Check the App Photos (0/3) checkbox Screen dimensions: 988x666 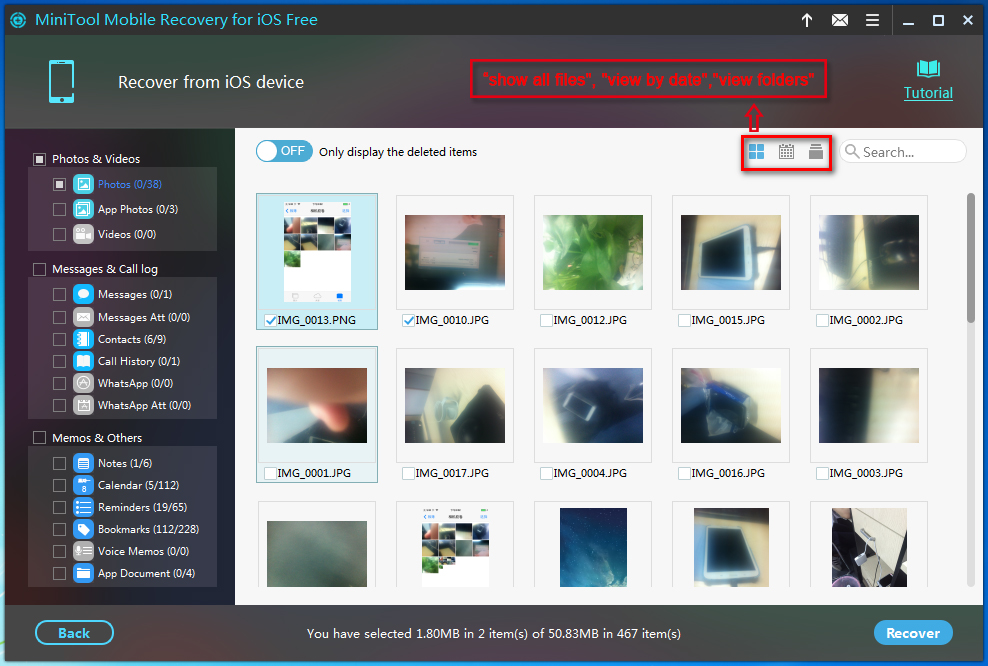pos(59,209)
